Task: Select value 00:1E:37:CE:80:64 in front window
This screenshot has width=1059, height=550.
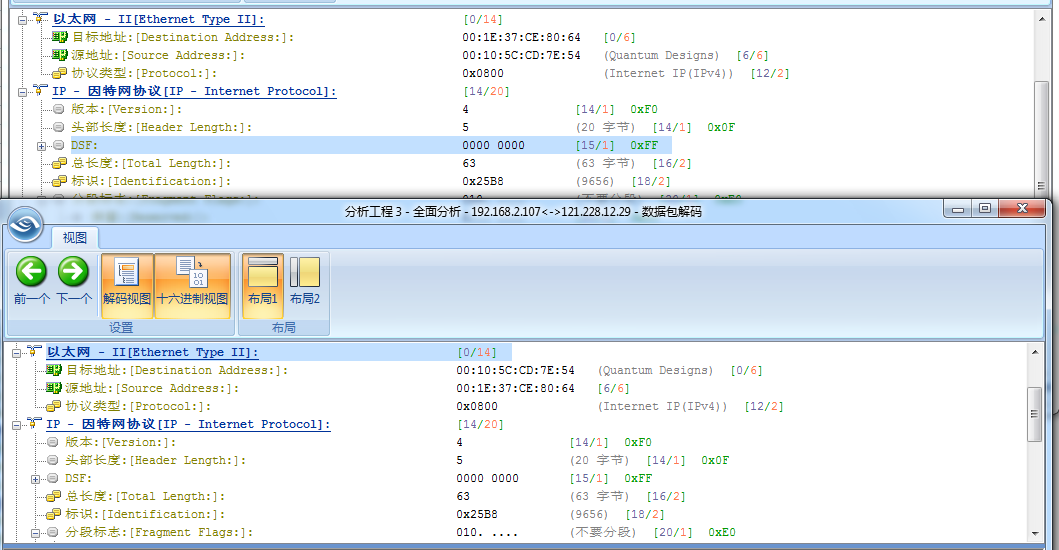Action: pos(515,389)
